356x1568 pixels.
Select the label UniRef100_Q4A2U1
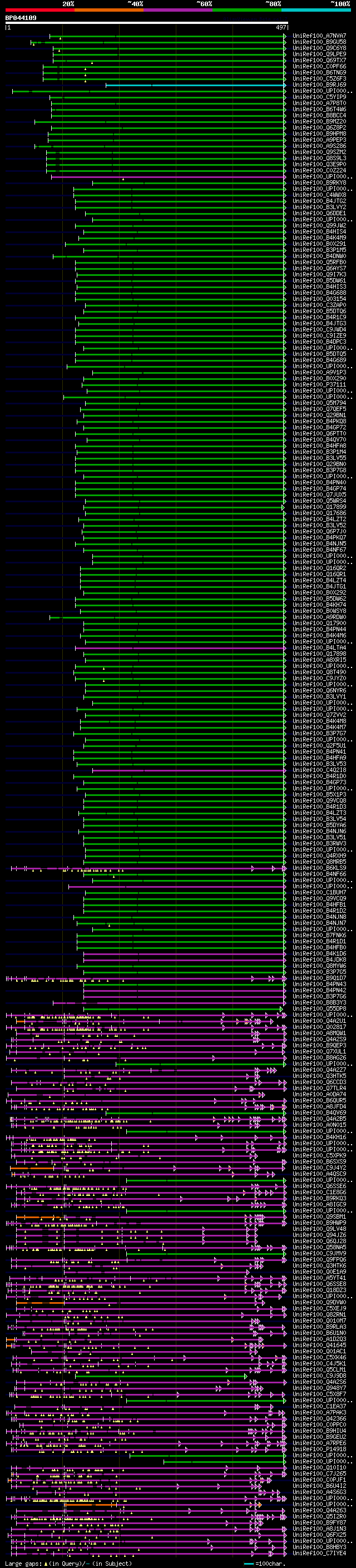(319, 1021)
